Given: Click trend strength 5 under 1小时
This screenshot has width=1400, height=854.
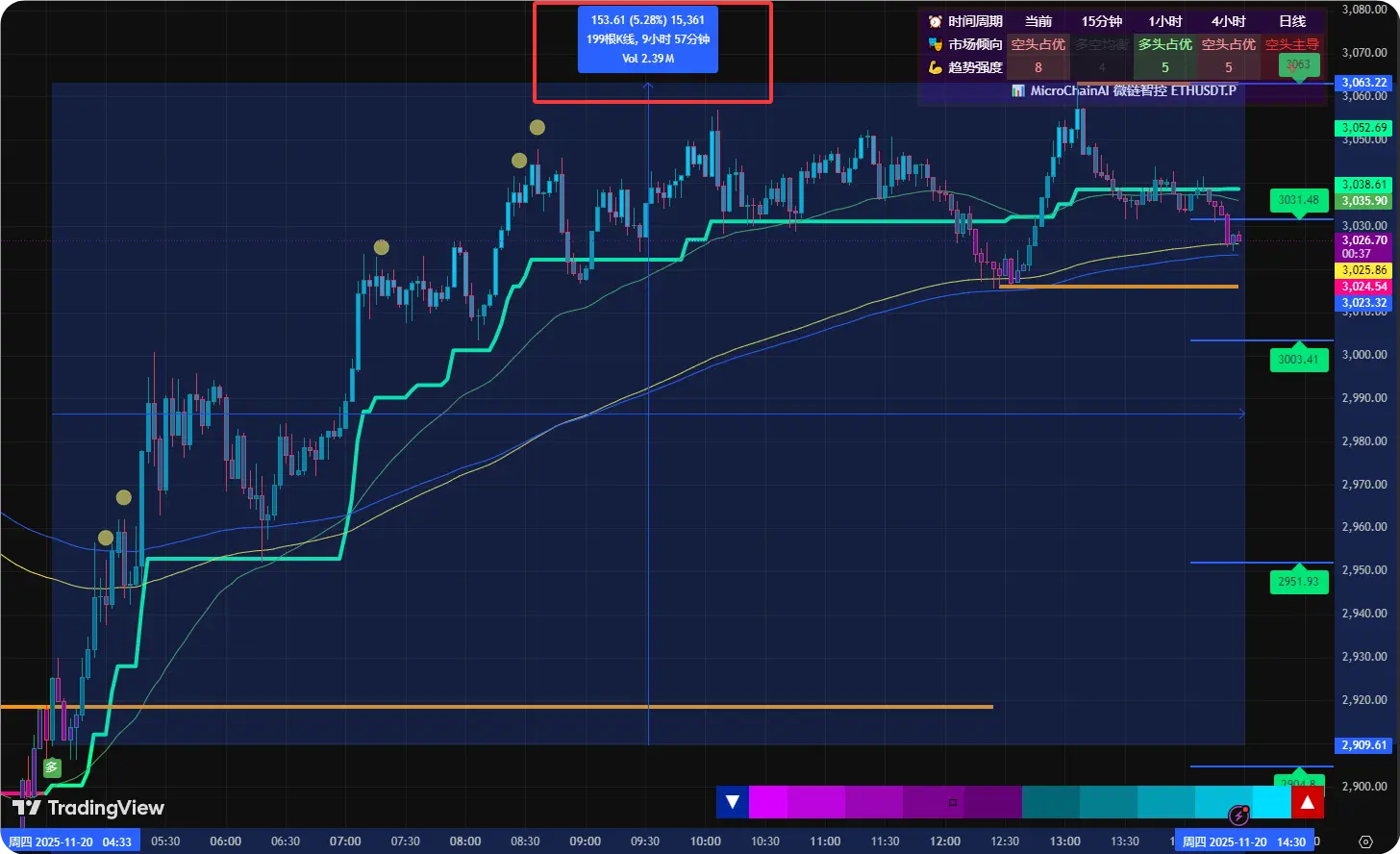Looking at the screenshot, I should (1165, 67).
